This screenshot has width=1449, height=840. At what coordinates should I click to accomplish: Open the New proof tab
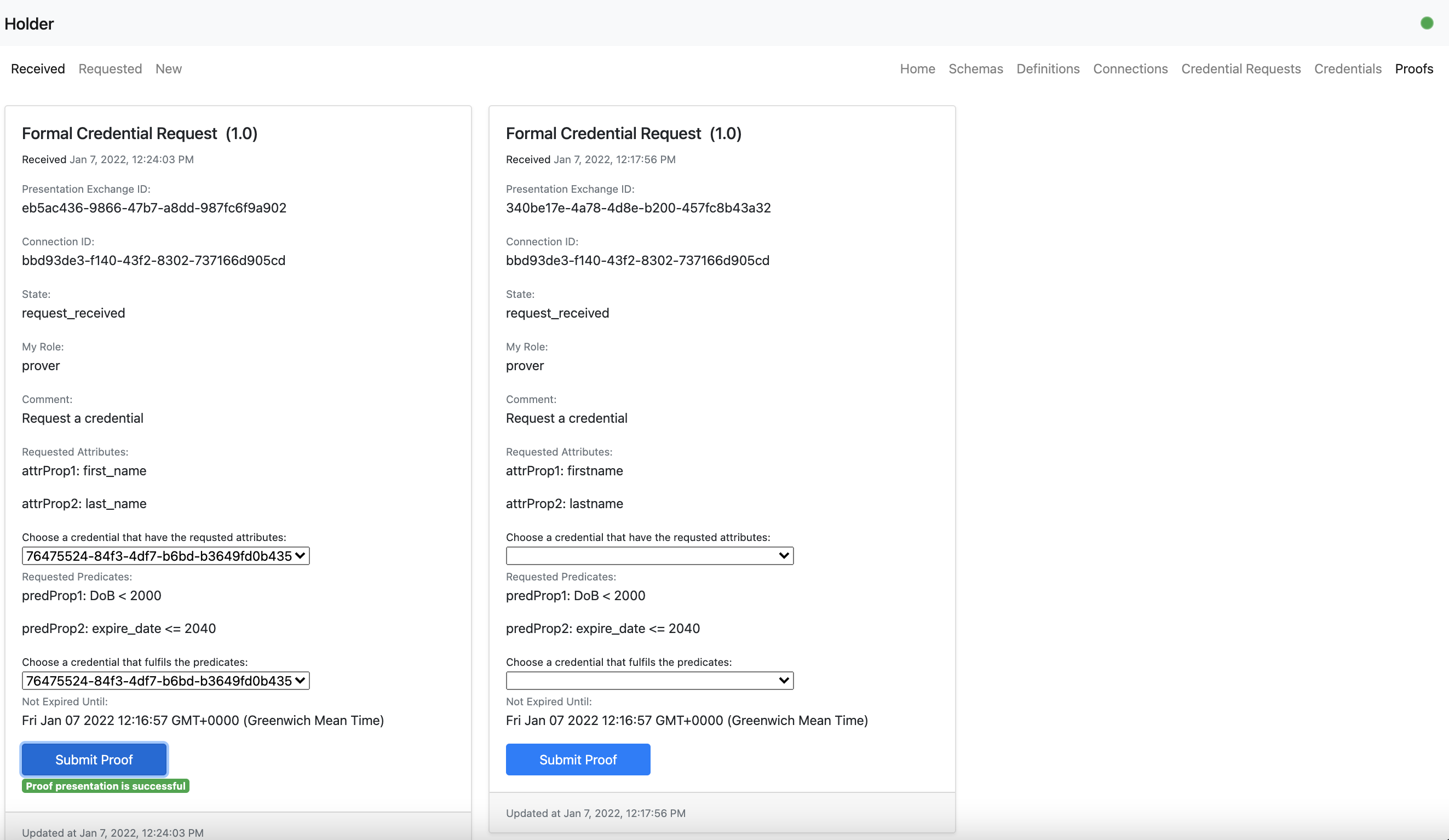pos(169,68)
